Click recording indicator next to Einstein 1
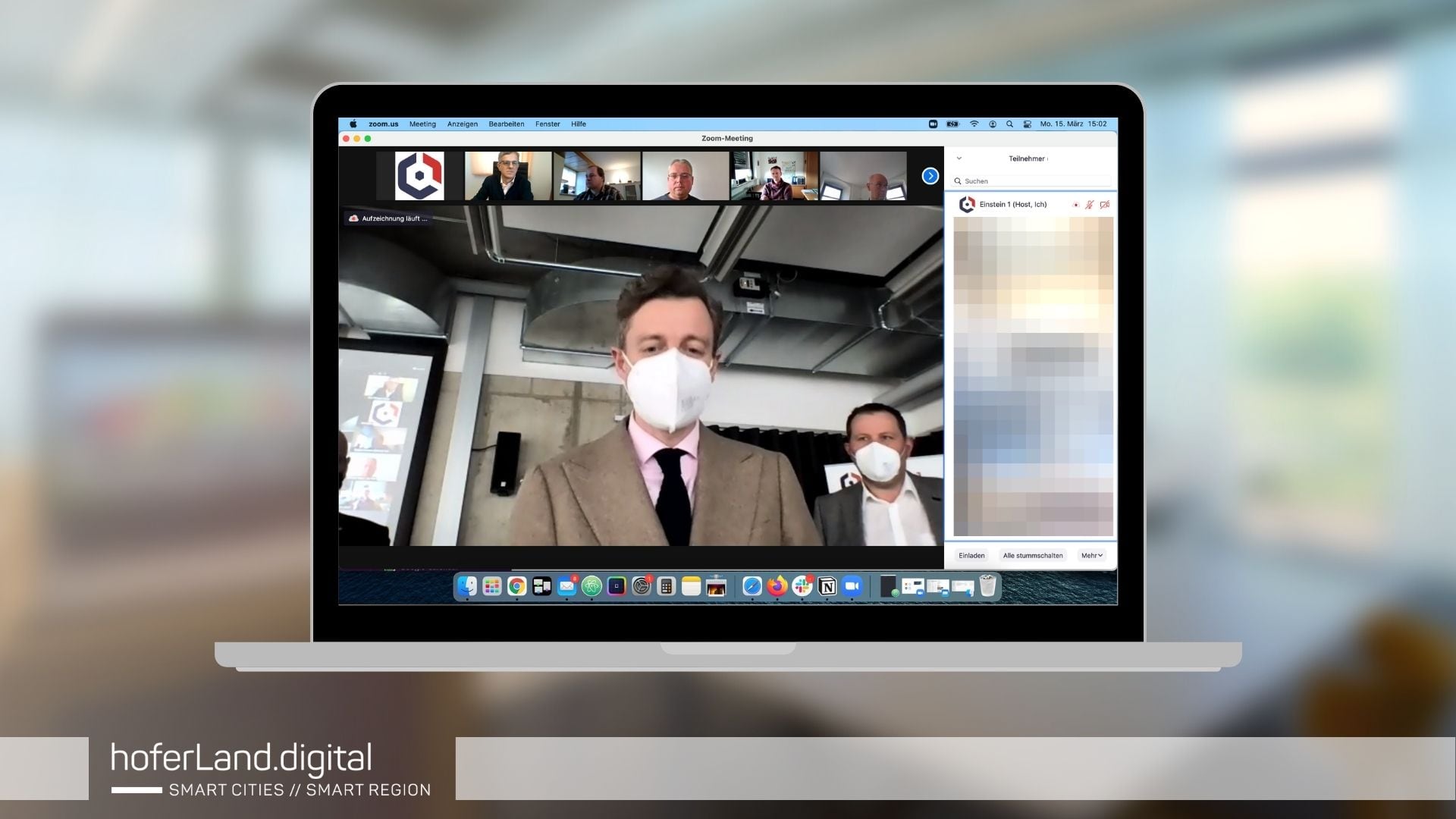 [1075, 205]
